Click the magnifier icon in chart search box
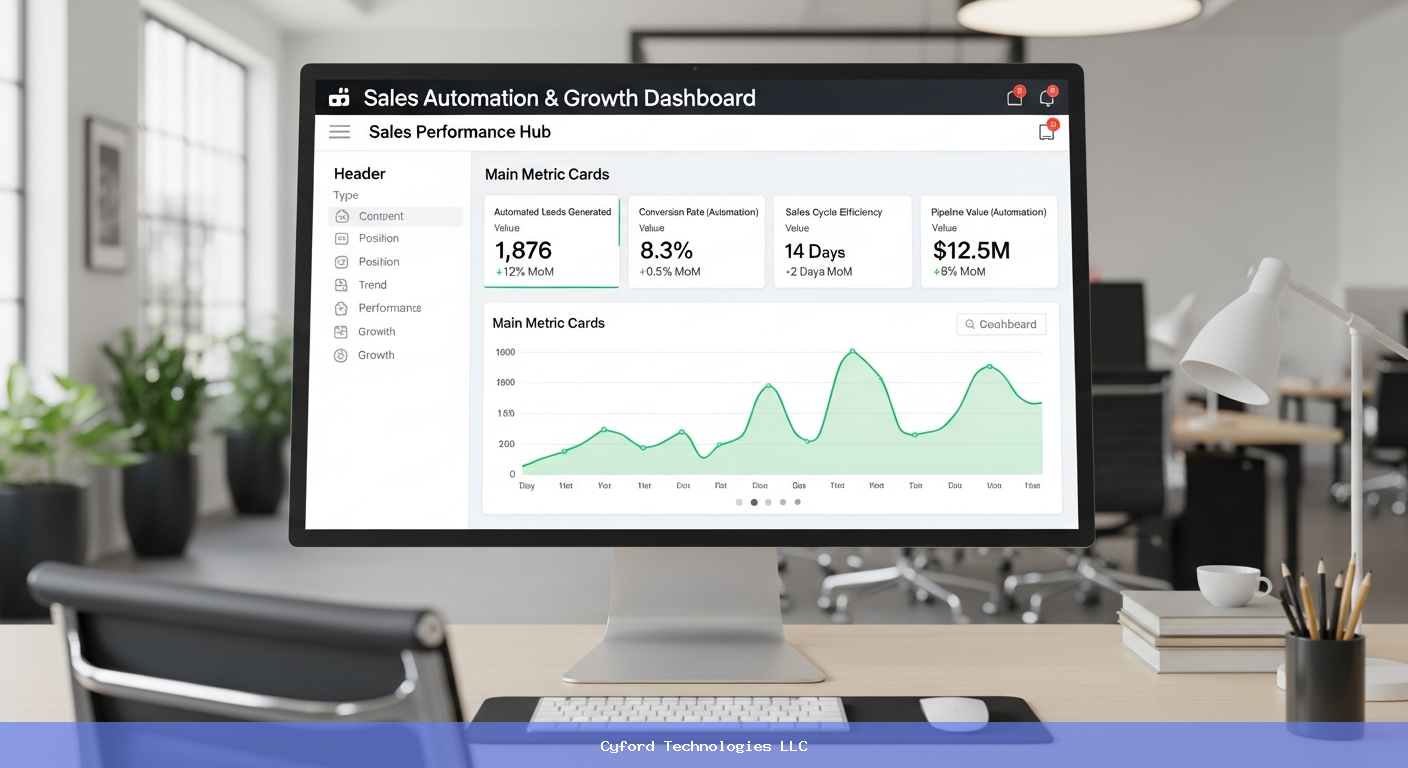Image resolution: width=1408 pixels, height=768 pixels. [969, 324]
